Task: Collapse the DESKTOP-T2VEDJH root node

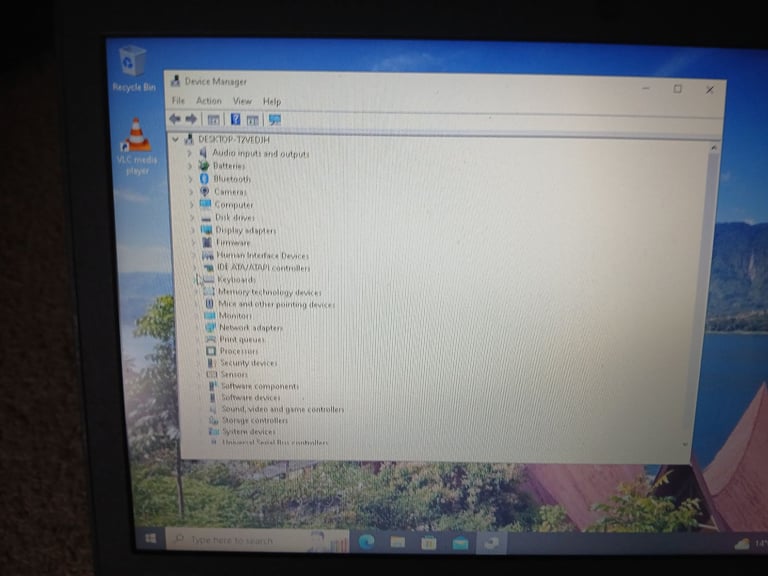Action: (x=175, y=140)
